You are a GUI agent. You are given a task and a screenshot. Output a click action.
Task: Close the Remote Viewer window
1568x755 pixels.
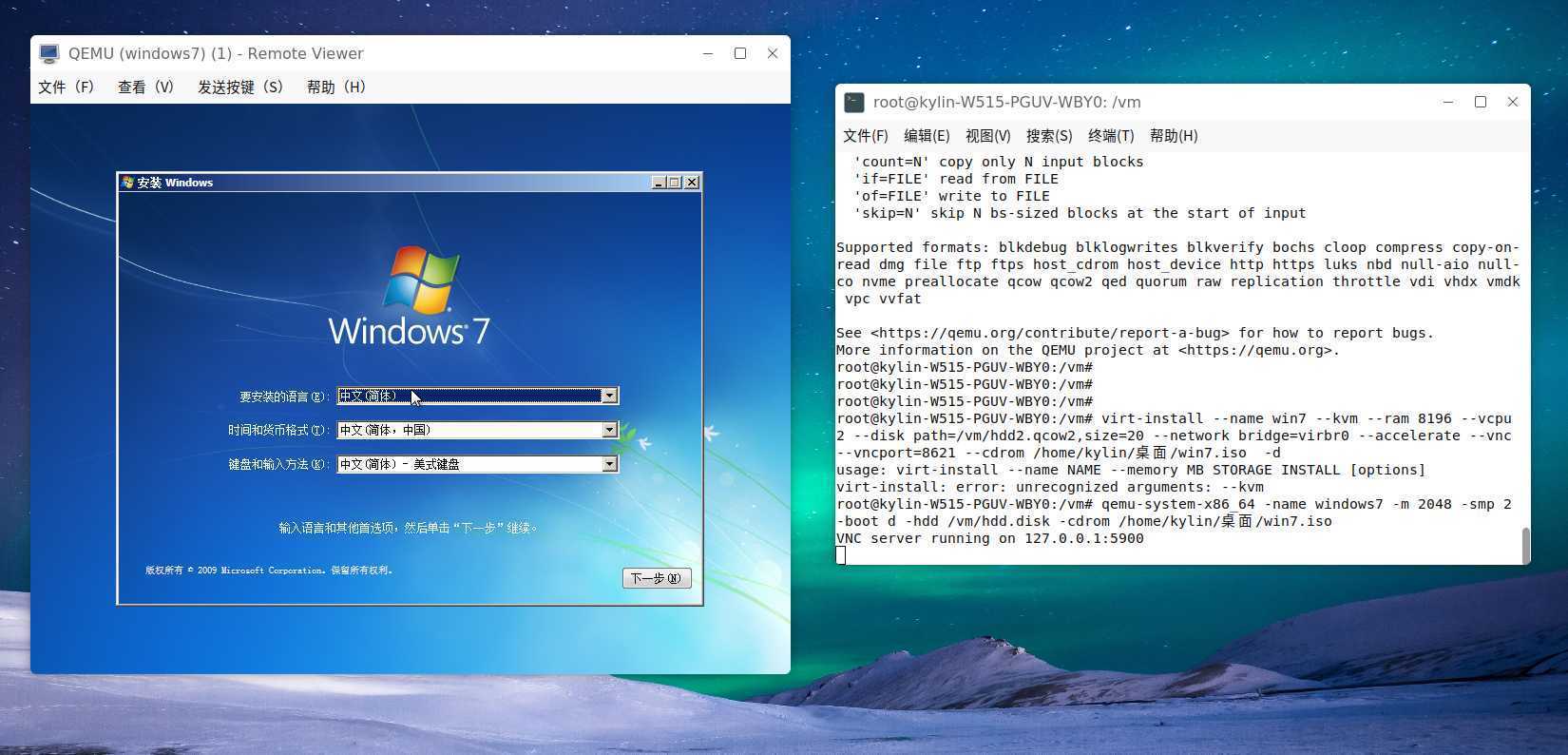pos(773,53)
